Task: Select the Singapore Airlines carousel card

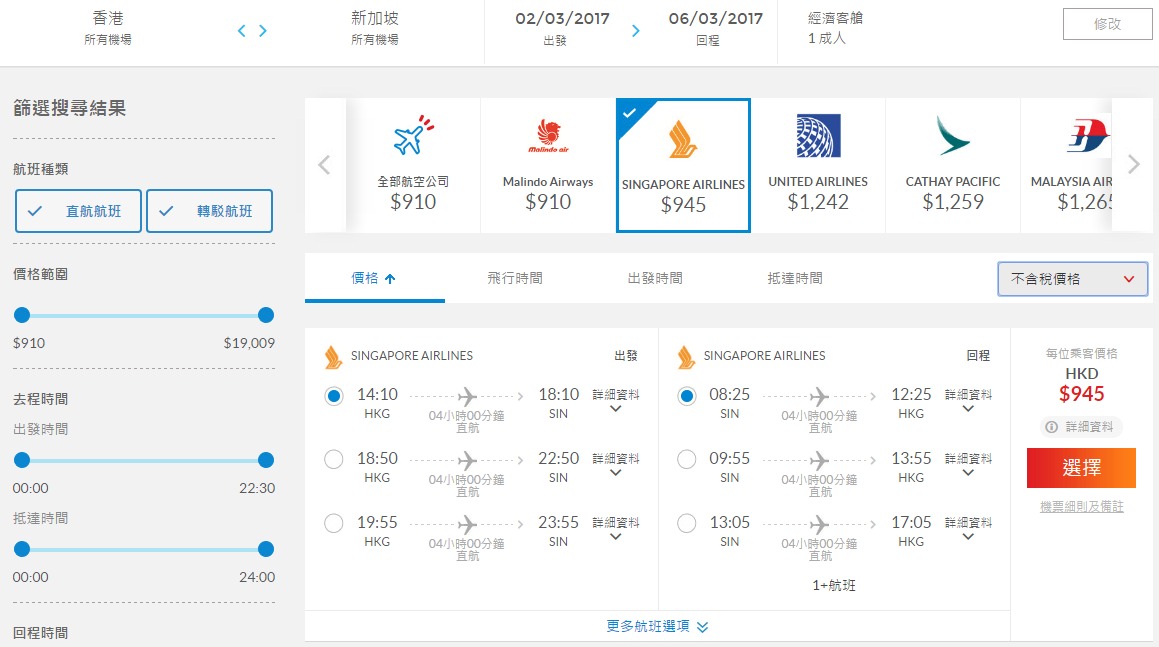Action: [683, 166]
